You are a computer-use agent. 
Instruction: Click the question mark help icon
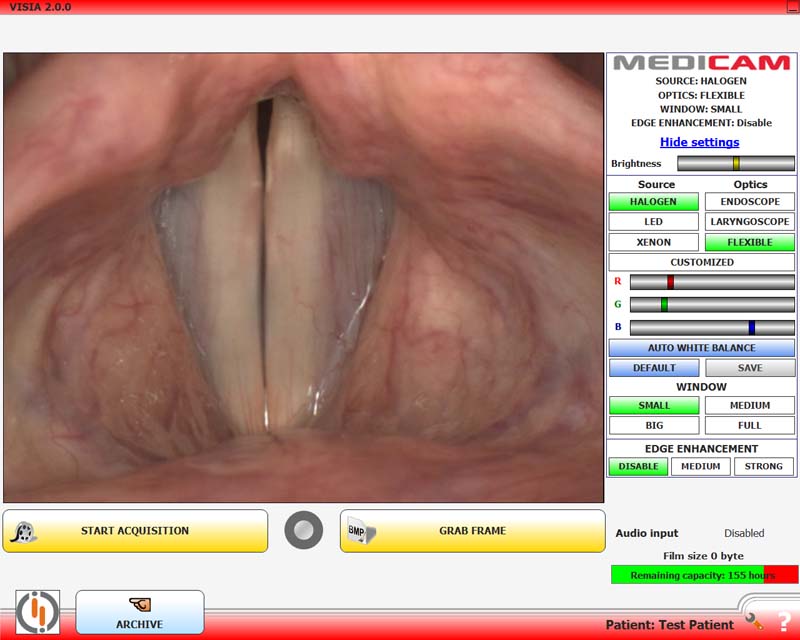click(784, 622)
